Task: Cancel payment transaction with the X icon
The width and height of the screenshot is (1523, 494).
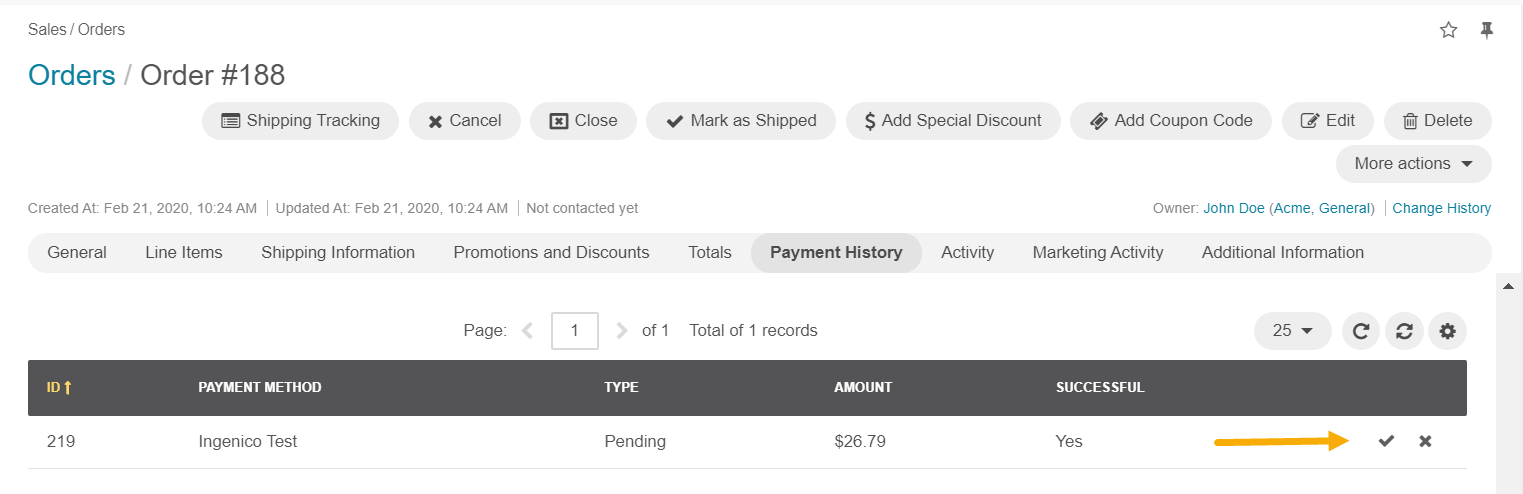Action: tap(1425, 441)
